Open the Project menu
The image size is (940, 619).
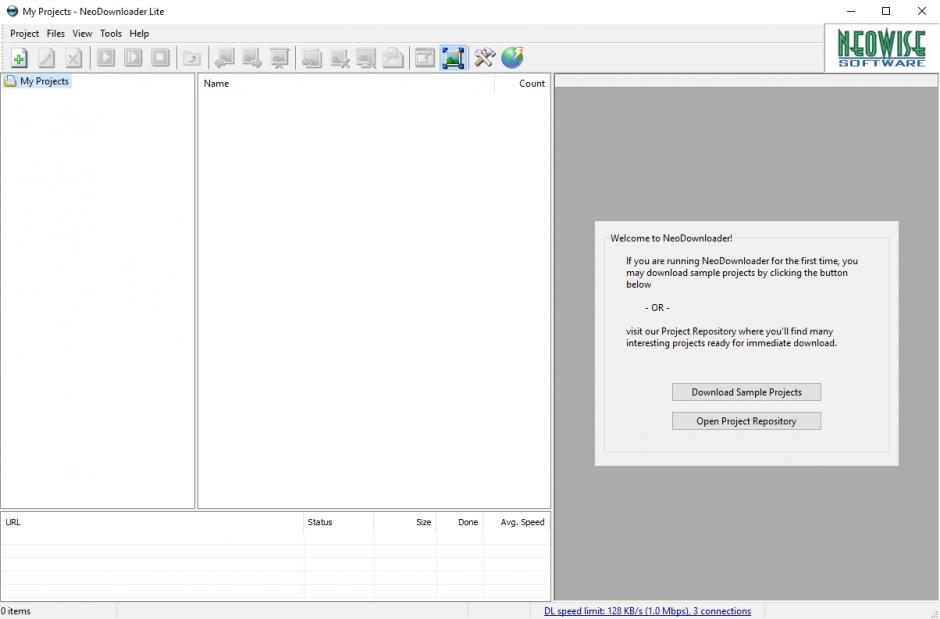[x=25, y=34]
